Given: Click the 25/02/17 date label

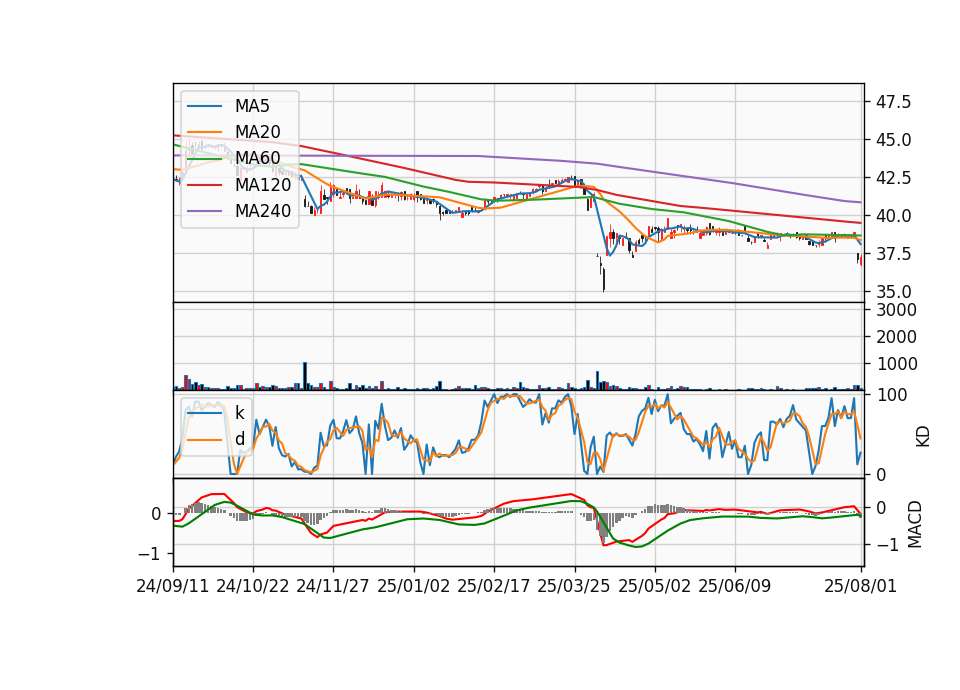Looking at the screenshot, I should tap(494, 586).
